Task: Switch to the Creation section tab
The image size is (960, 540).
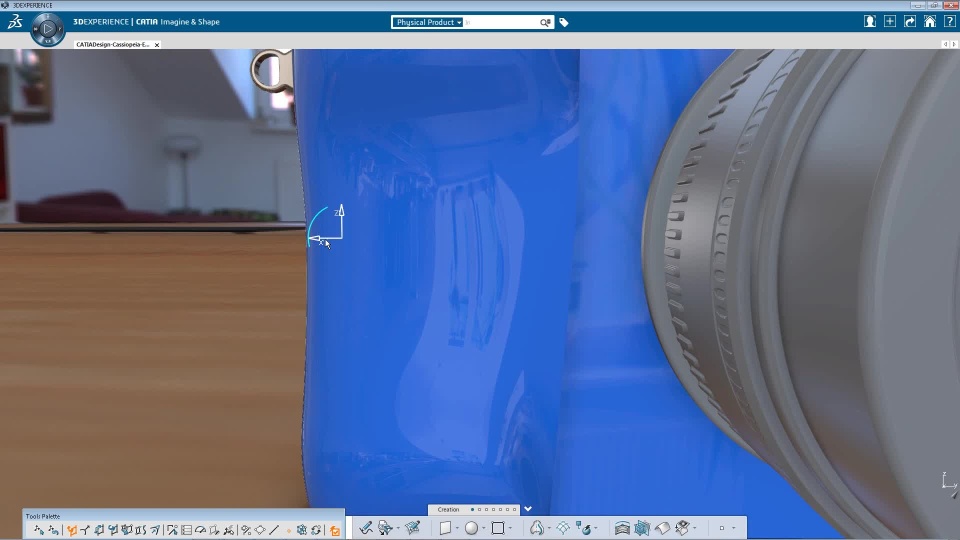Action: [448, 509]
